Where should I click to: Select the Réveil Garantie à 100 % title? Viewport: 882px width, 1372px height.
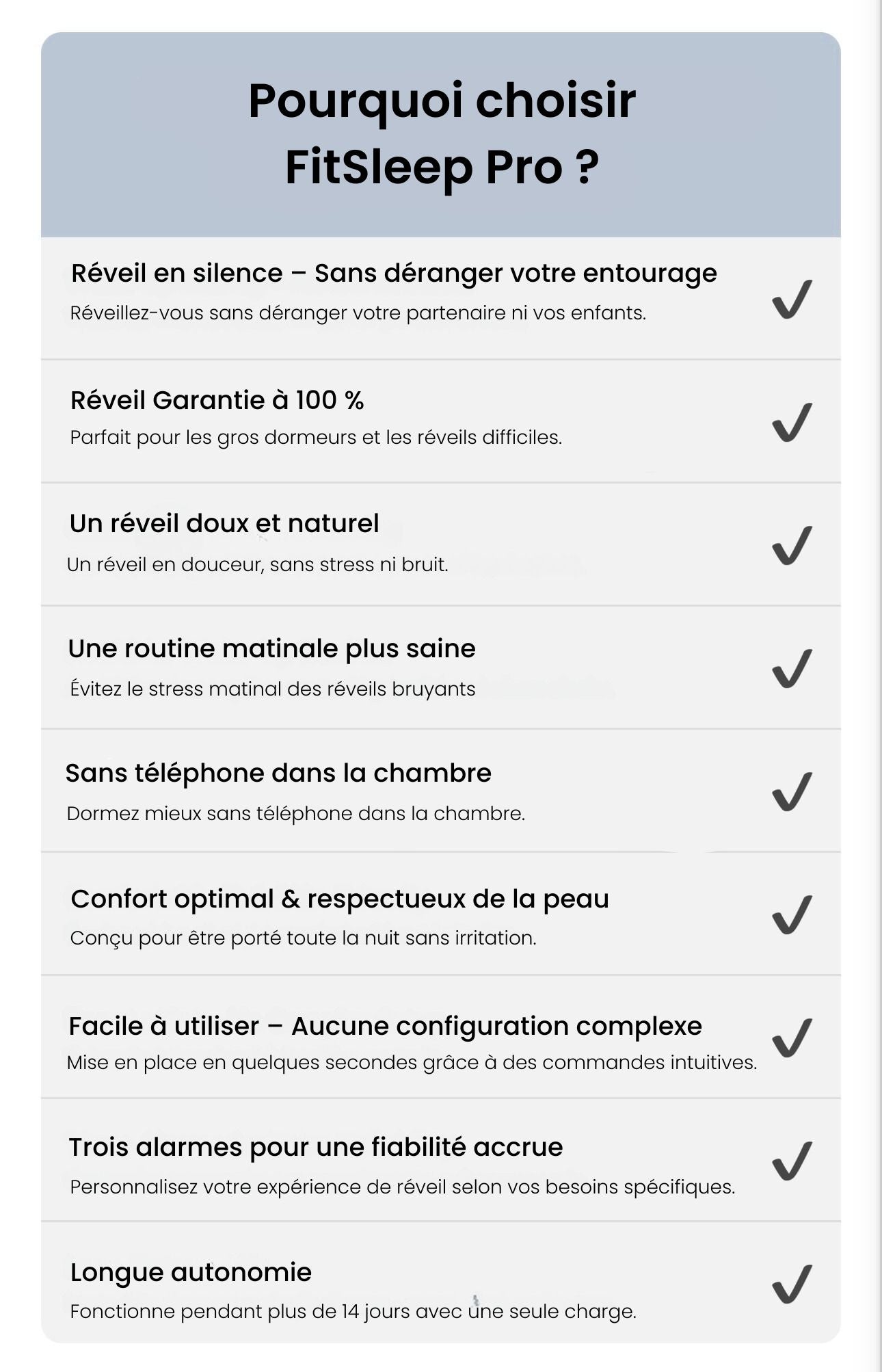click(x=217, y=400)
